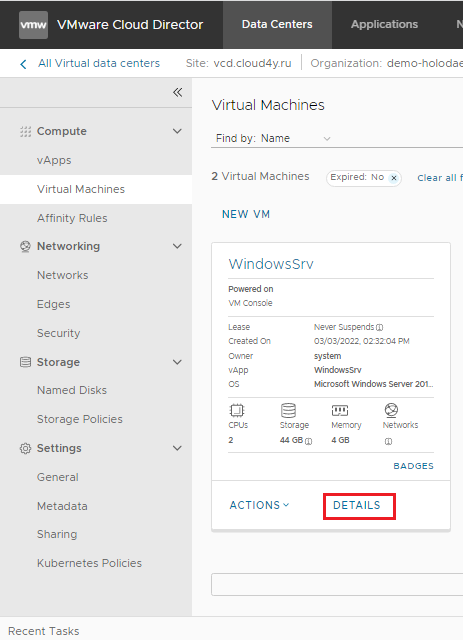Screen dimensions: 463x640
Task: Open the WindowsSrv VM title link
Action: click(x=271, y=264)
